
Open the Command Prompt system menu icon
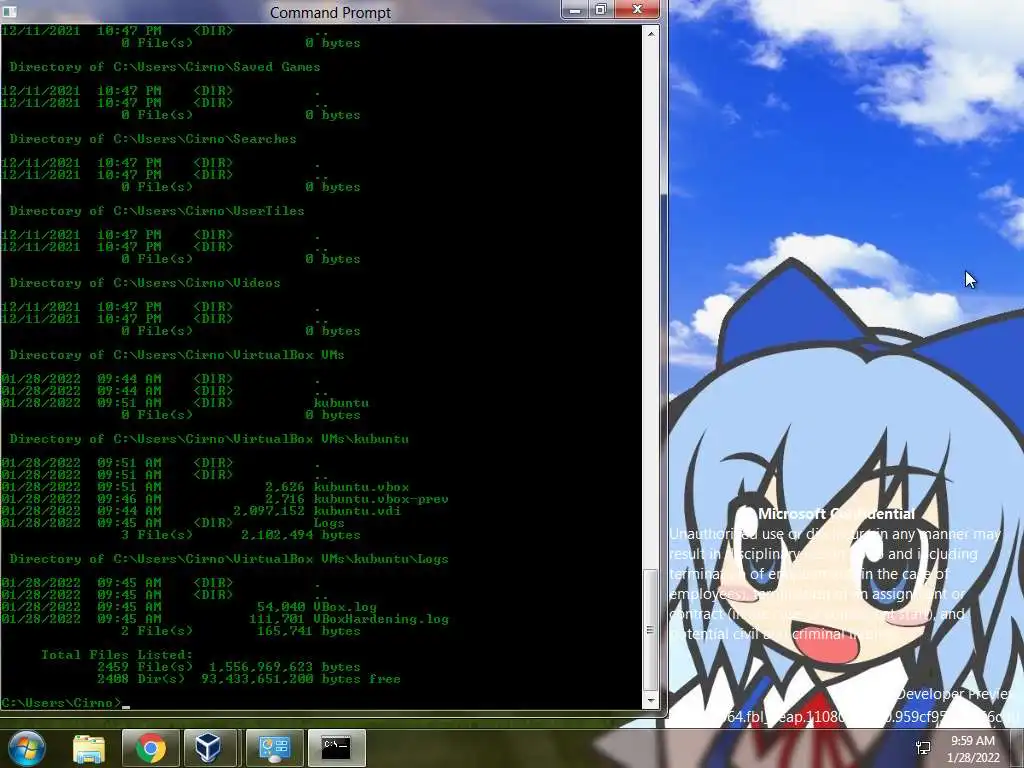[x=9, y=12]
